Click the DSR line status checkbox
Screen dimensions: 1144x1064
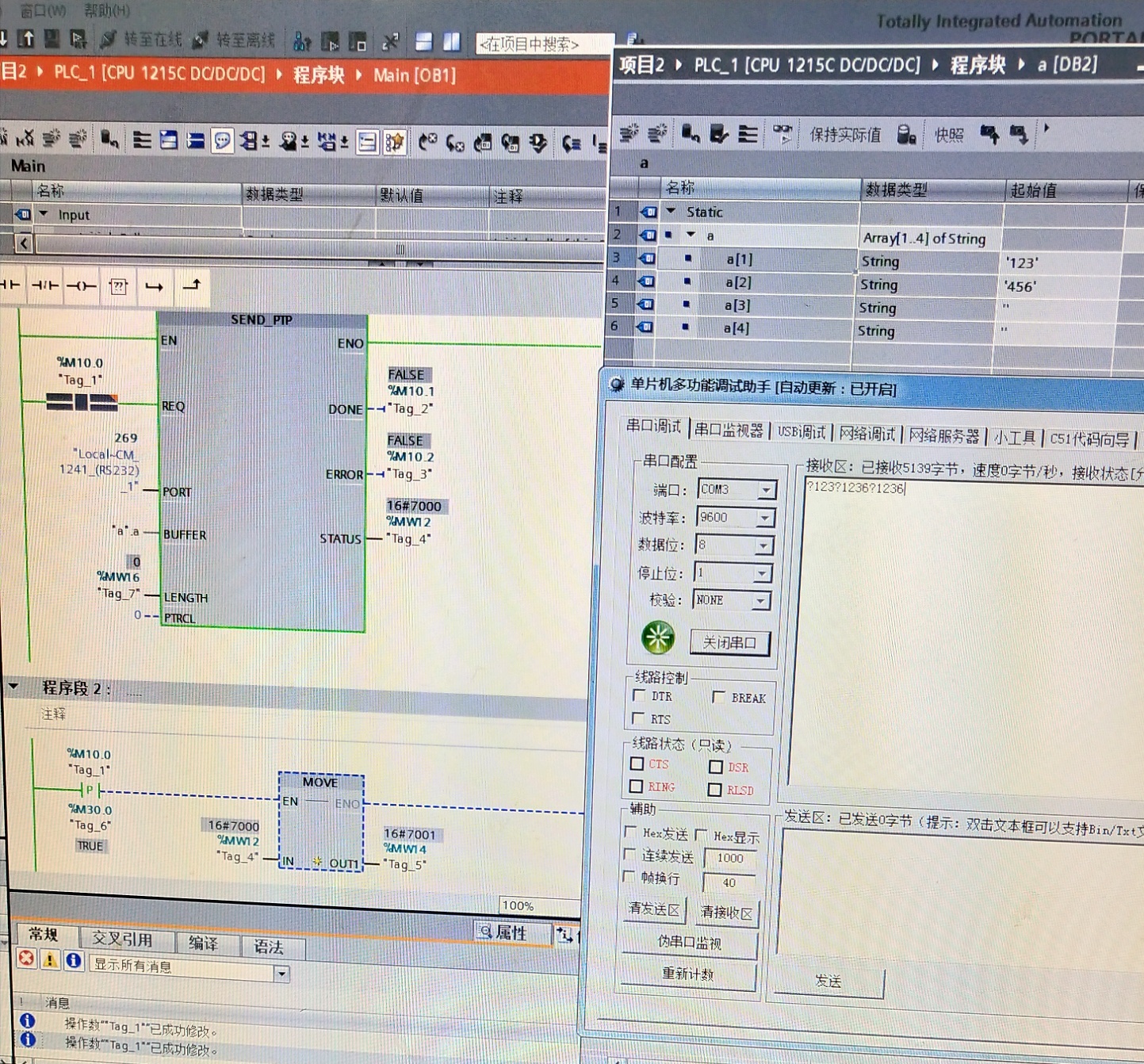[x=716, y=766]
